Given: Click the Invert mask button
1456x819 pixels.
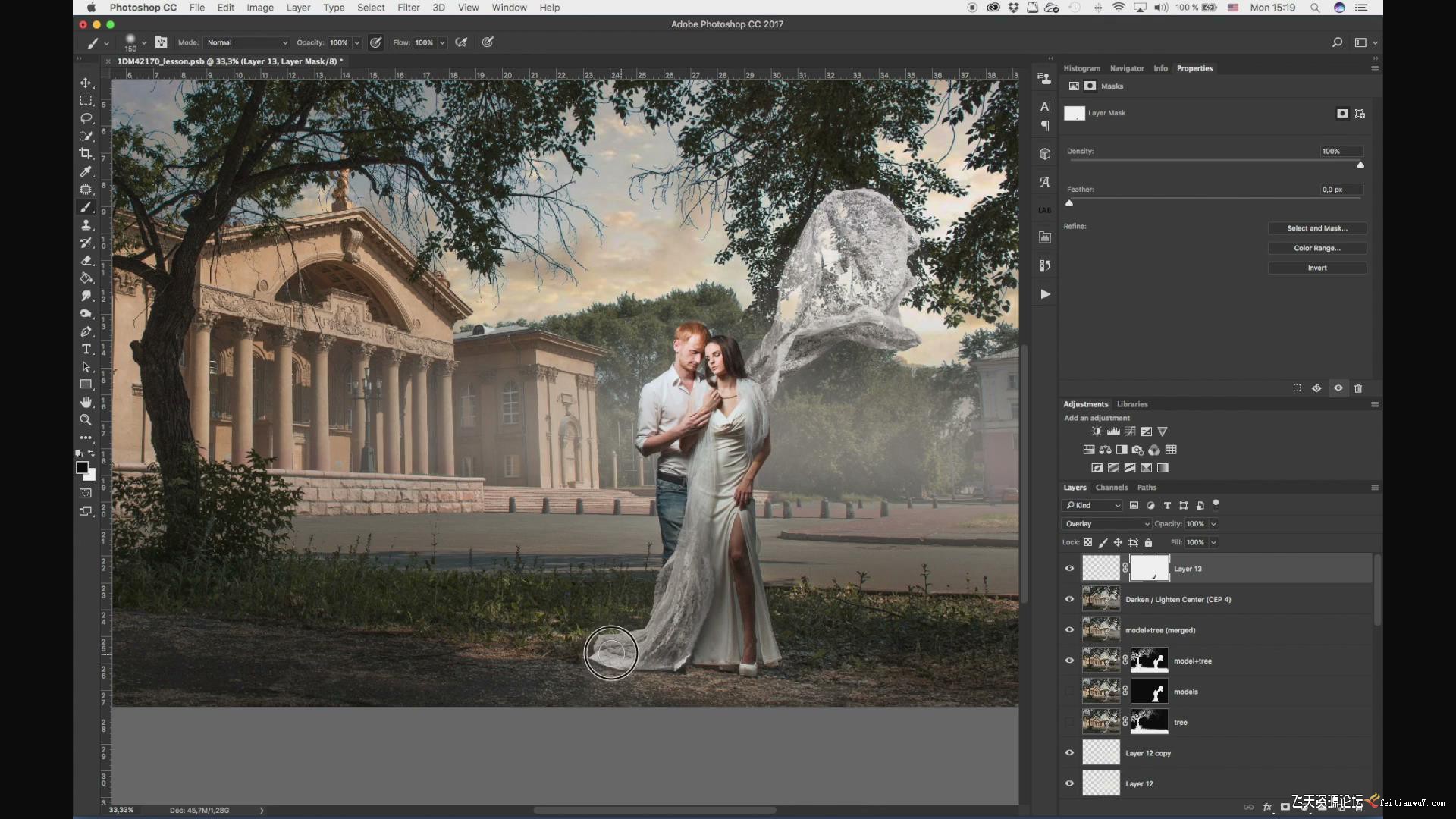Looking at the screenshot, I should [x=1317, y=268].
